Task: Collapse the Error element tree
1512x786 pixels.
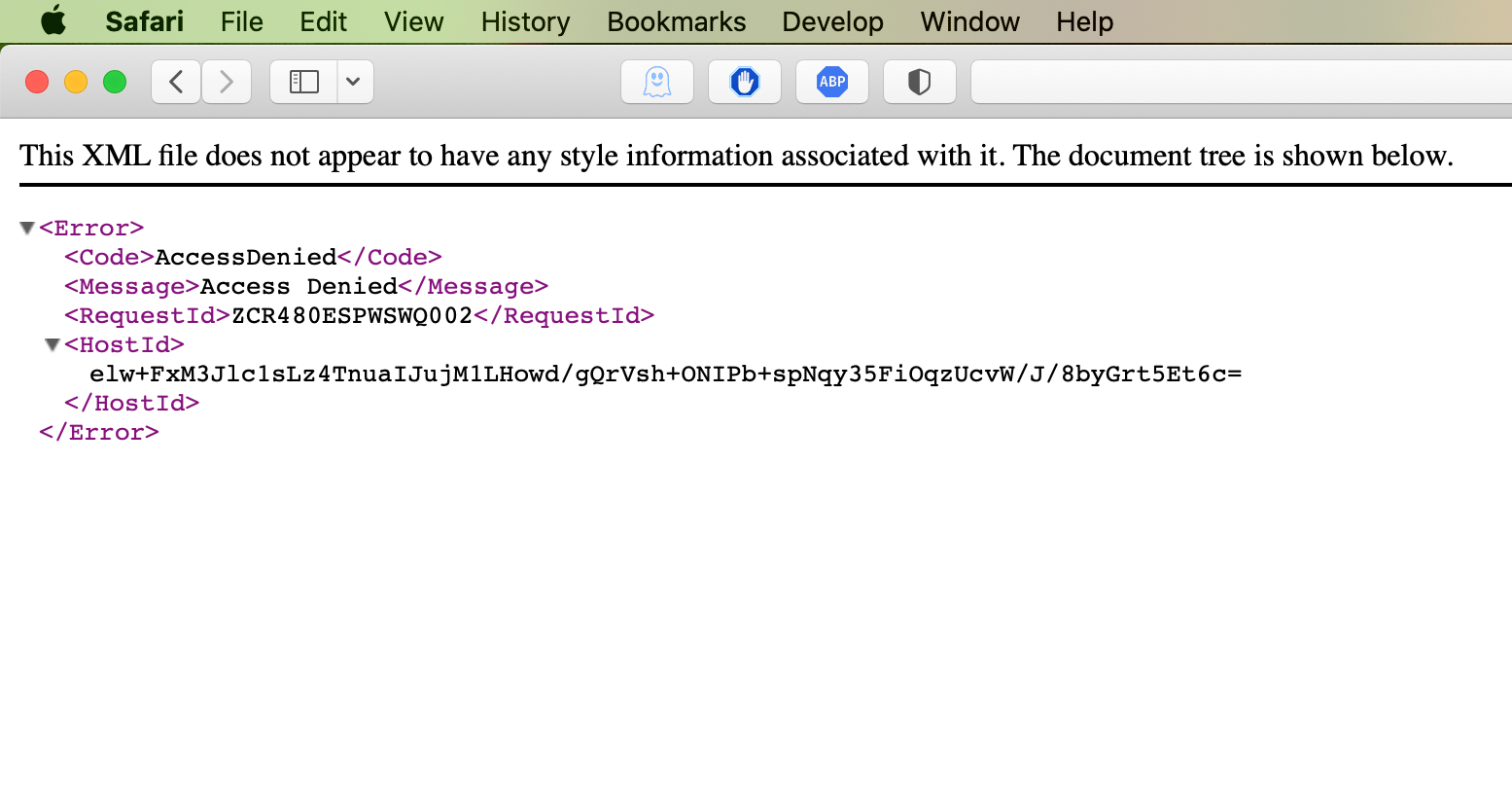Action: (x=26, y=227)
